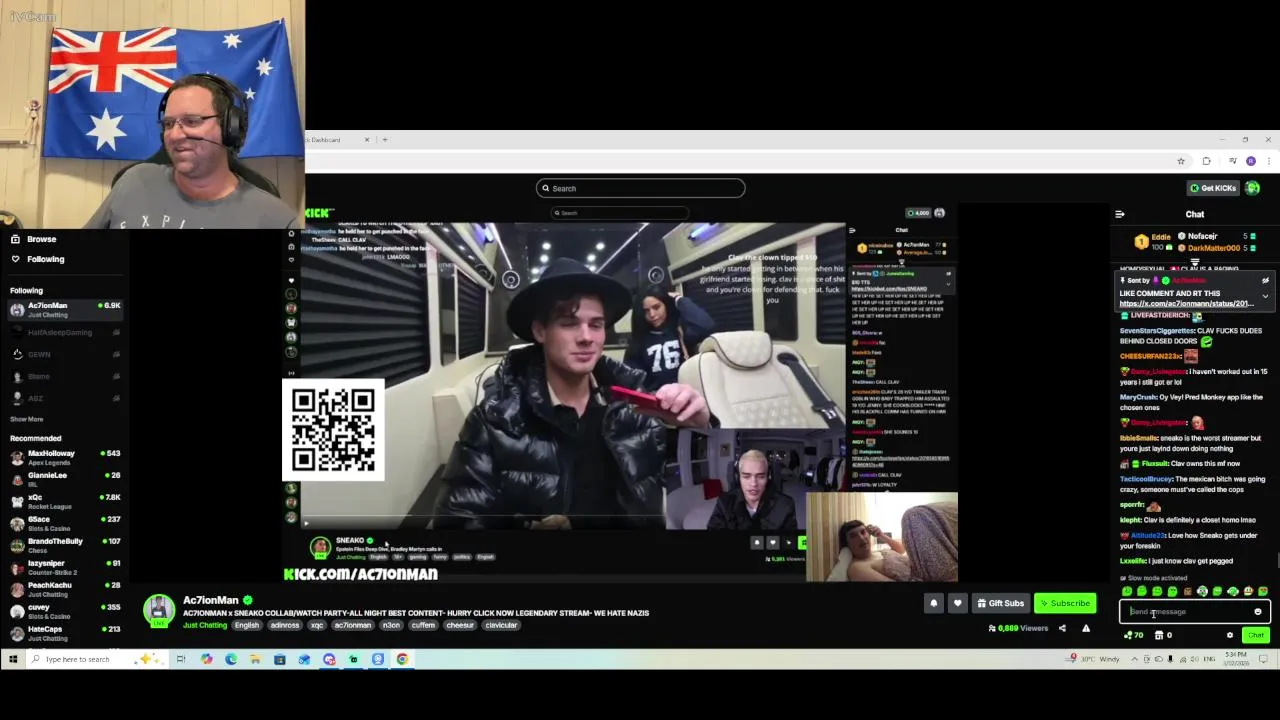Screen dimensions: 1280x720
Task: Click the Kick search field
Action: (x=640, y=188)
